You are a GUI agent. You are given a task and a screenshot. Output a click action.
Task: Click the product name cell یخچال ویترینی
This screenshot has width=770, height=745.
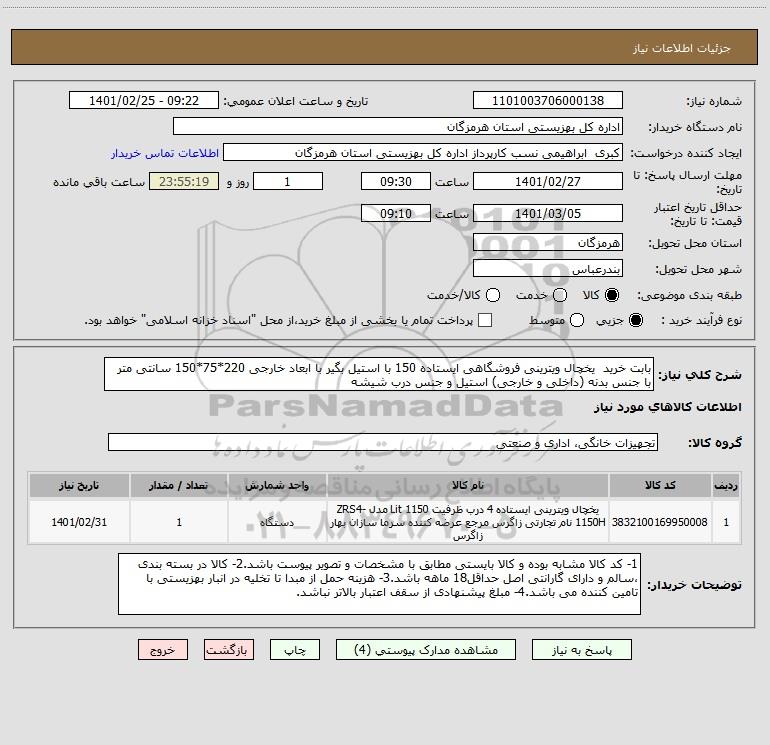(x=468, y=522)
